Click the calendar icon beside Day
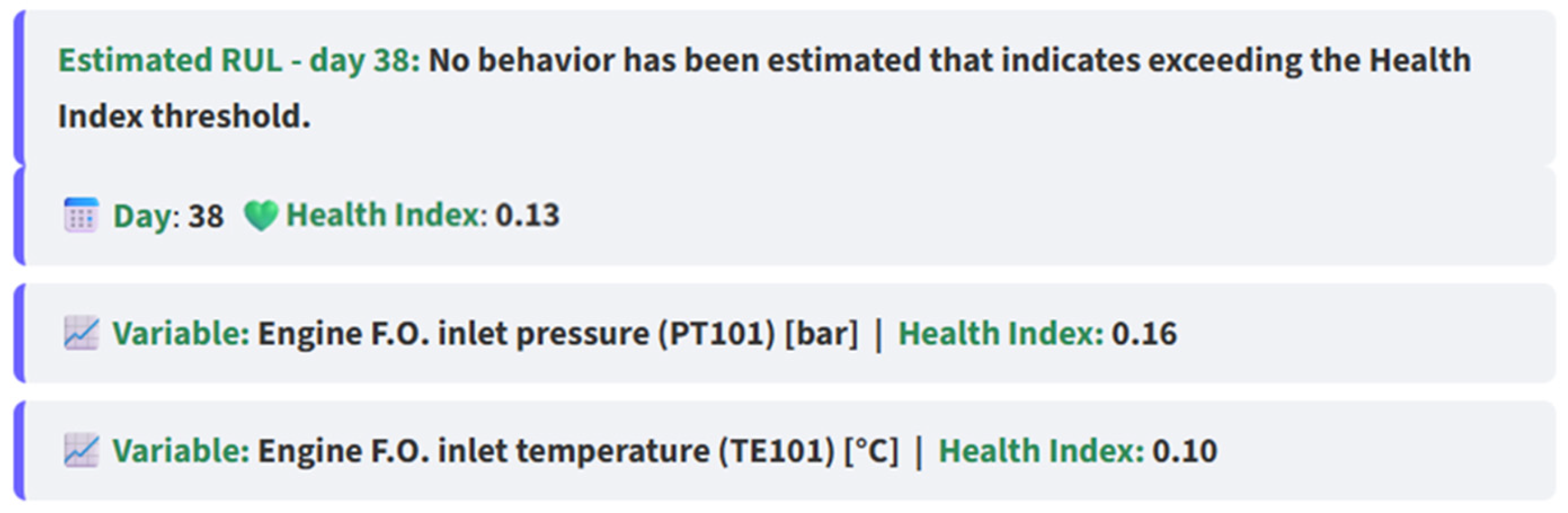Viewport: 1568px width, 513px height. pyautogui.click(x=81, y=215)
